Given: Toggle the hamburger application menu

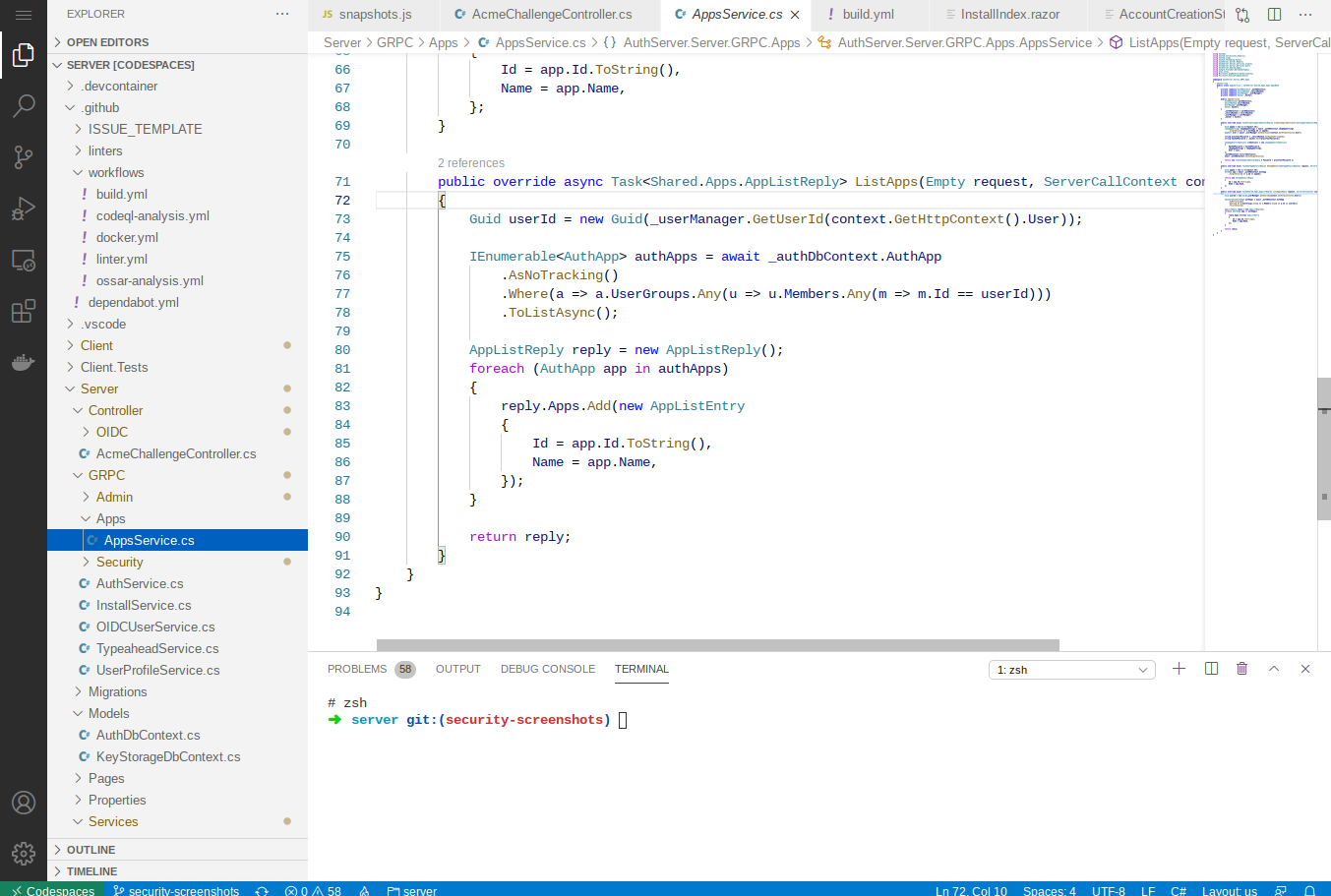Looking at the screenshot, I should [x=24, y=15].
